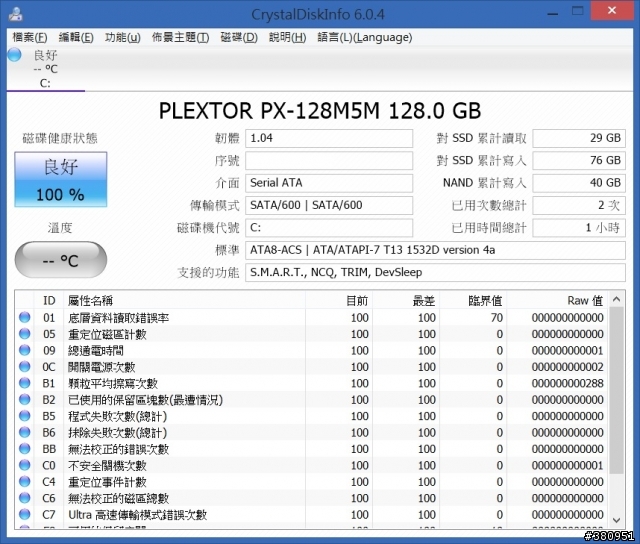Click the 目前 column header
Screen dimensions: 640x544
pyautogui.click(x=339, y=301)
